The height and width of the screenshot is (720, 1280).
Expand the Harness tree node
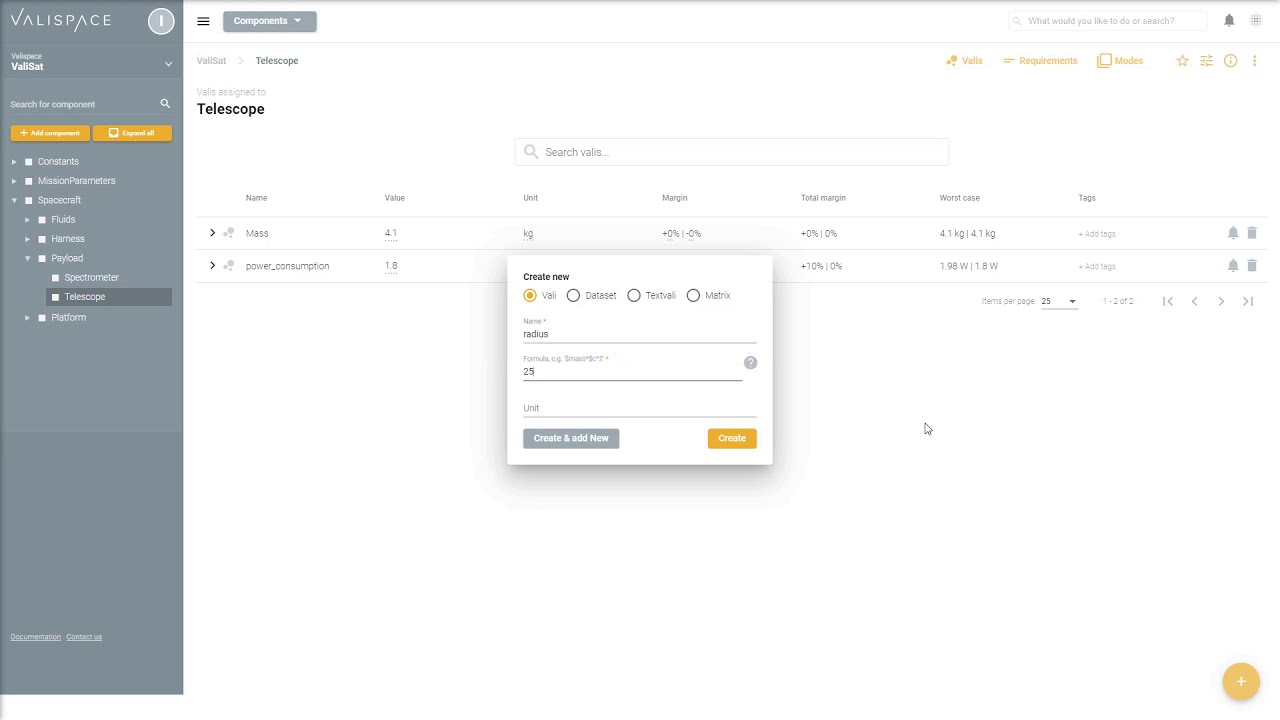[28, 239]
